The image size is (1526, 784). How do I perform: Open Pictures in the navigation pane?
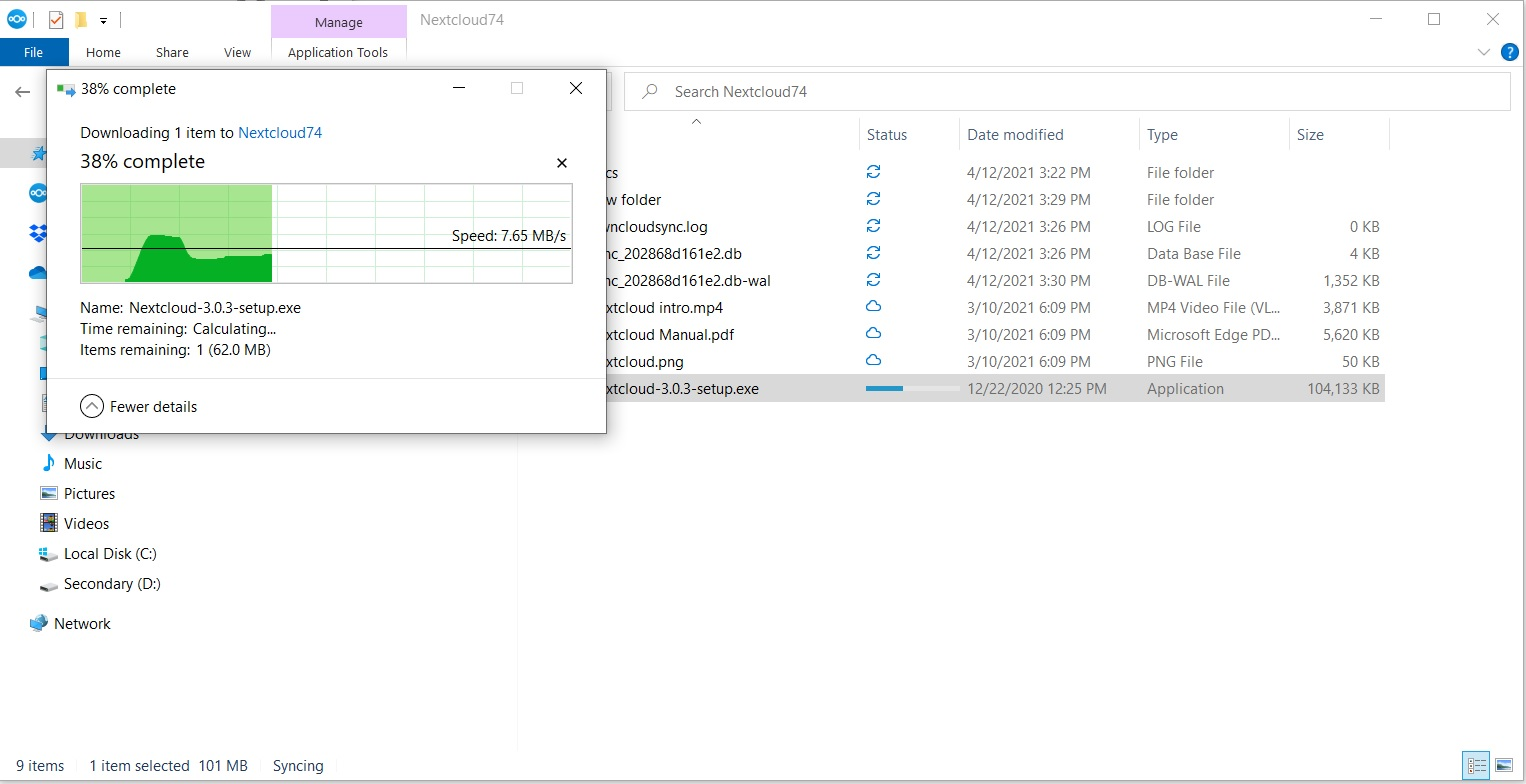[x=89, y=493]
